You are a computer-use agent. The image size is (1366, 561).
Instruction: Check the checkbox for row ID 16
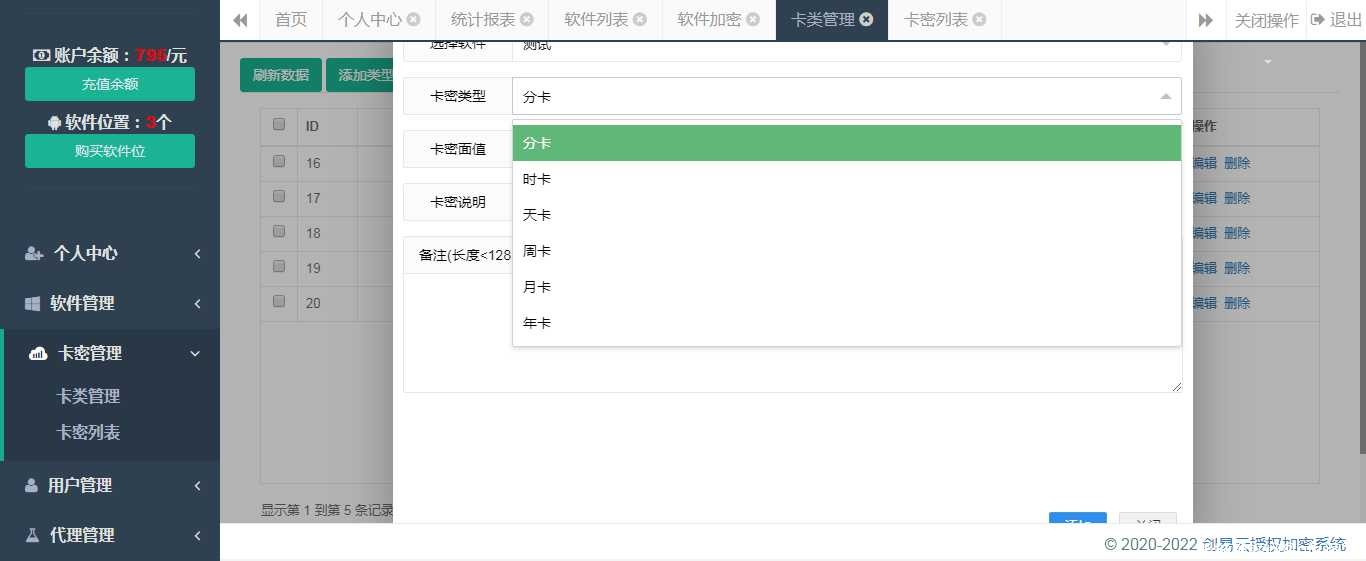point(279,161)
